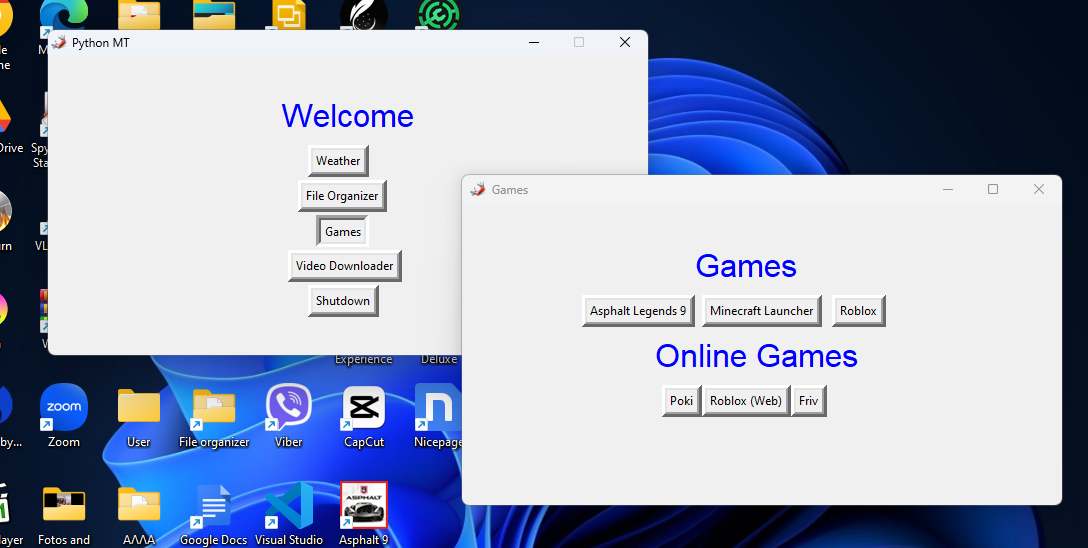
Task: Launch Asphalt Legends 9 from Games window
Action: (638, 311)
